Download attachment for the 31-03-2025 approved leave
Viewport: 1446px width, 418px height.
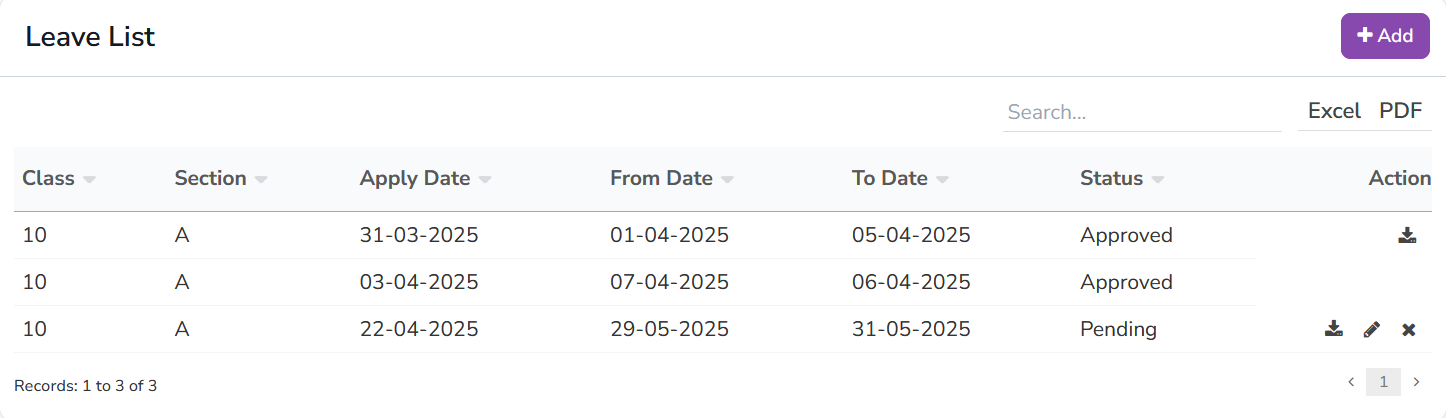[x=1407, y=236]
